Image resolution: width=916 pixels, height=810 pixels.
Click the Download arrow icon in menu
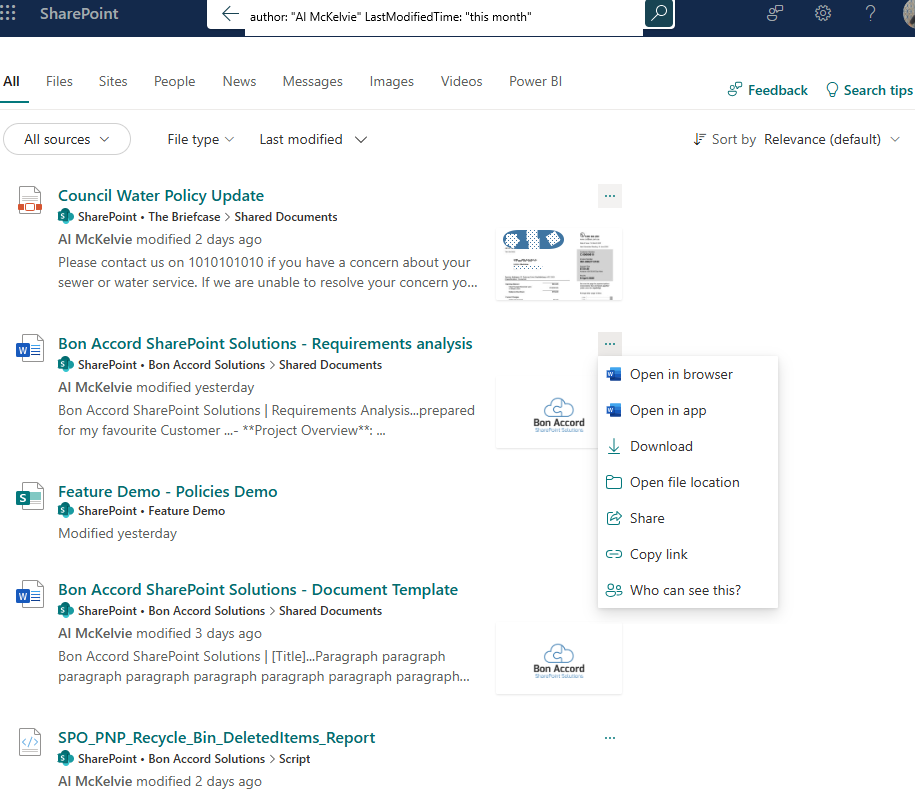pyautogui.click(x=614, y=446)
